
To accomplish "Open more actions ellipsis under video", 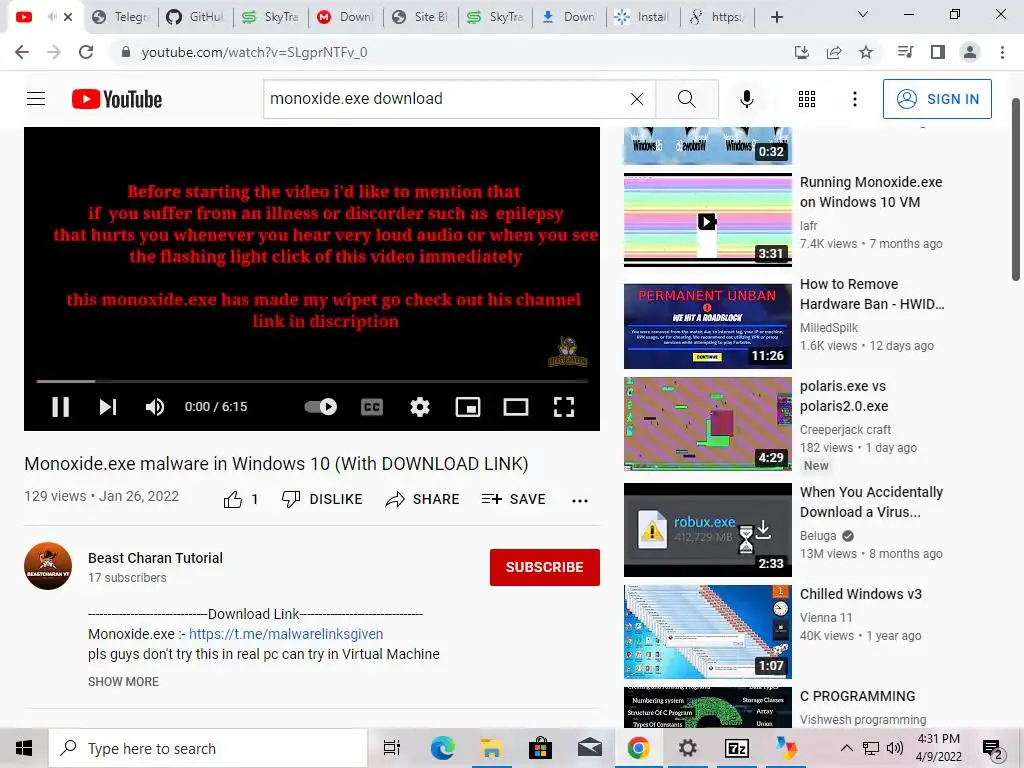I will click(x=580, y=501).
